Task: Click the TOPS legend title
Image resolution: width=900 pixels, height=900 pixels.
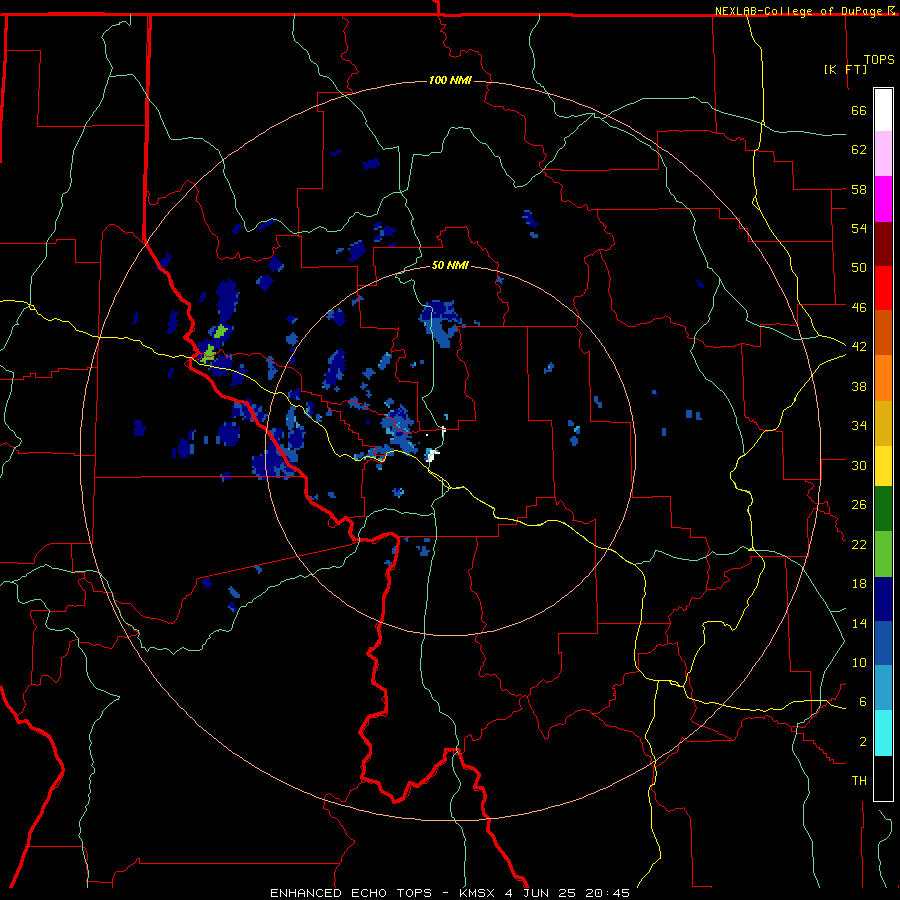Action: (x=879, y=59)
